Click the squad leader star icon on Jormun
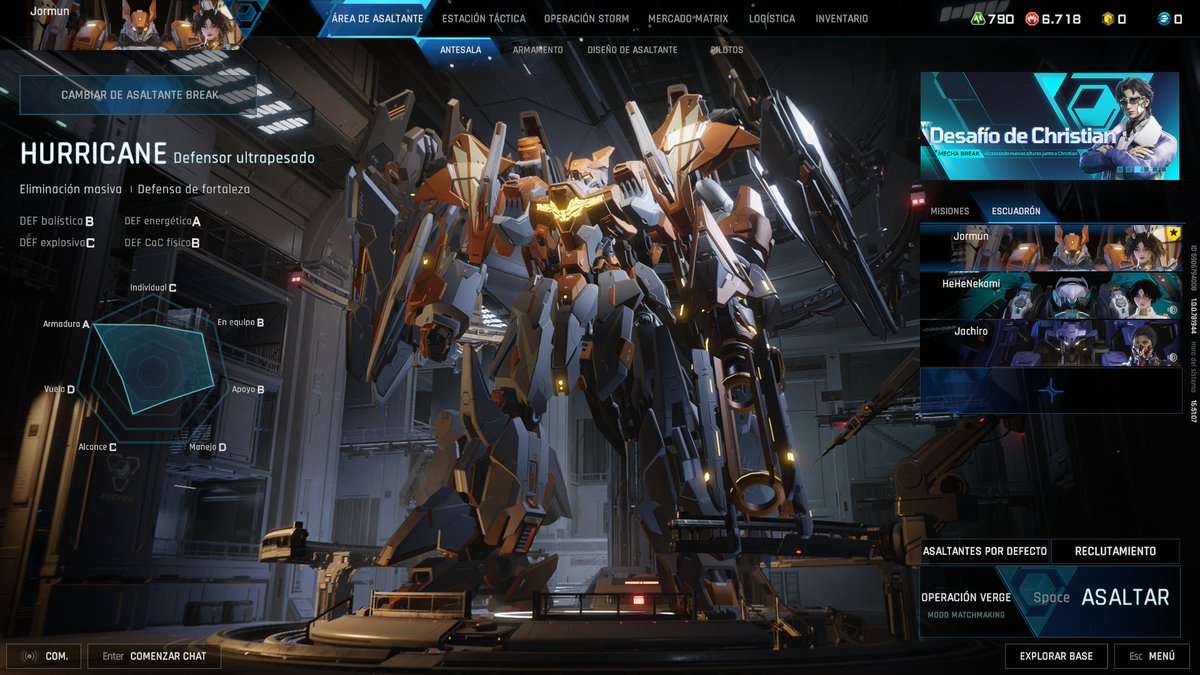Image resolution: width=1200 pixels, height=675 pixels. coord(1174,233)
